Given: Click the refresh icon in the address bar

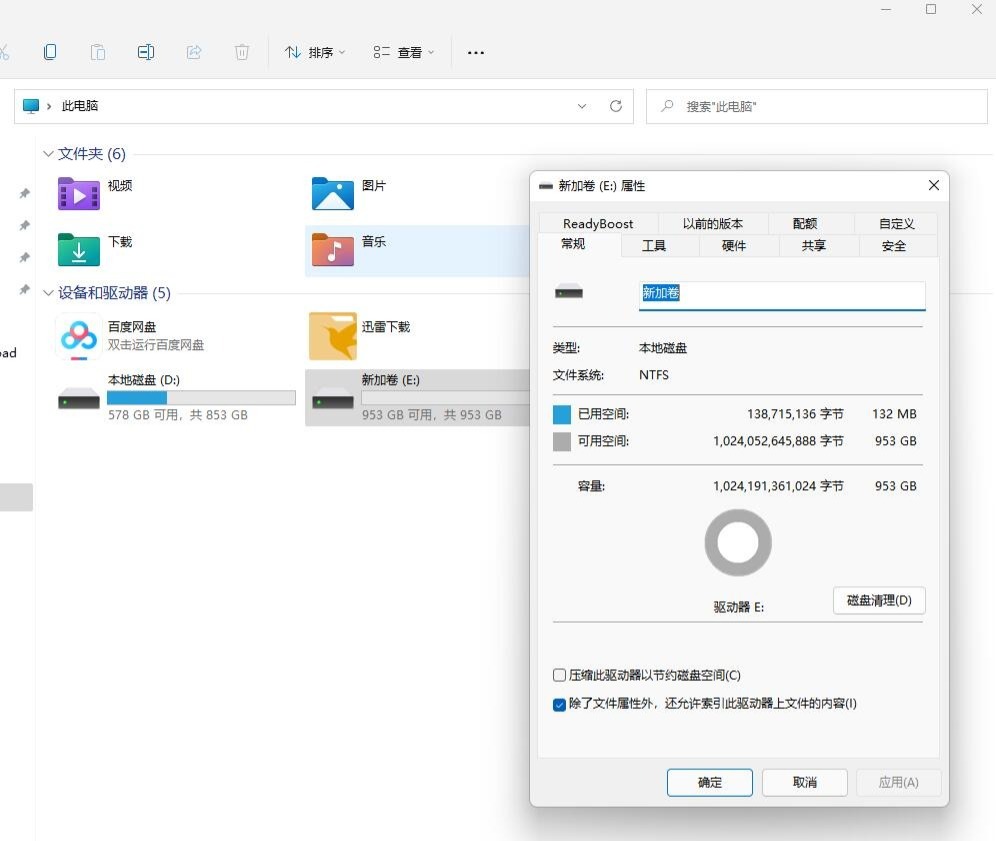Looking at the screenshot, I should click(616, 106).
